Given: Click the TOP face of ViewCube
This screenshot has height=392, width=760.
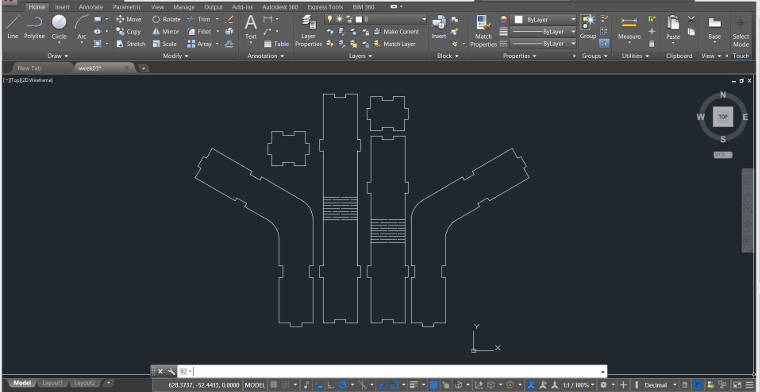Looking at the screenshot, I should 723,117.
